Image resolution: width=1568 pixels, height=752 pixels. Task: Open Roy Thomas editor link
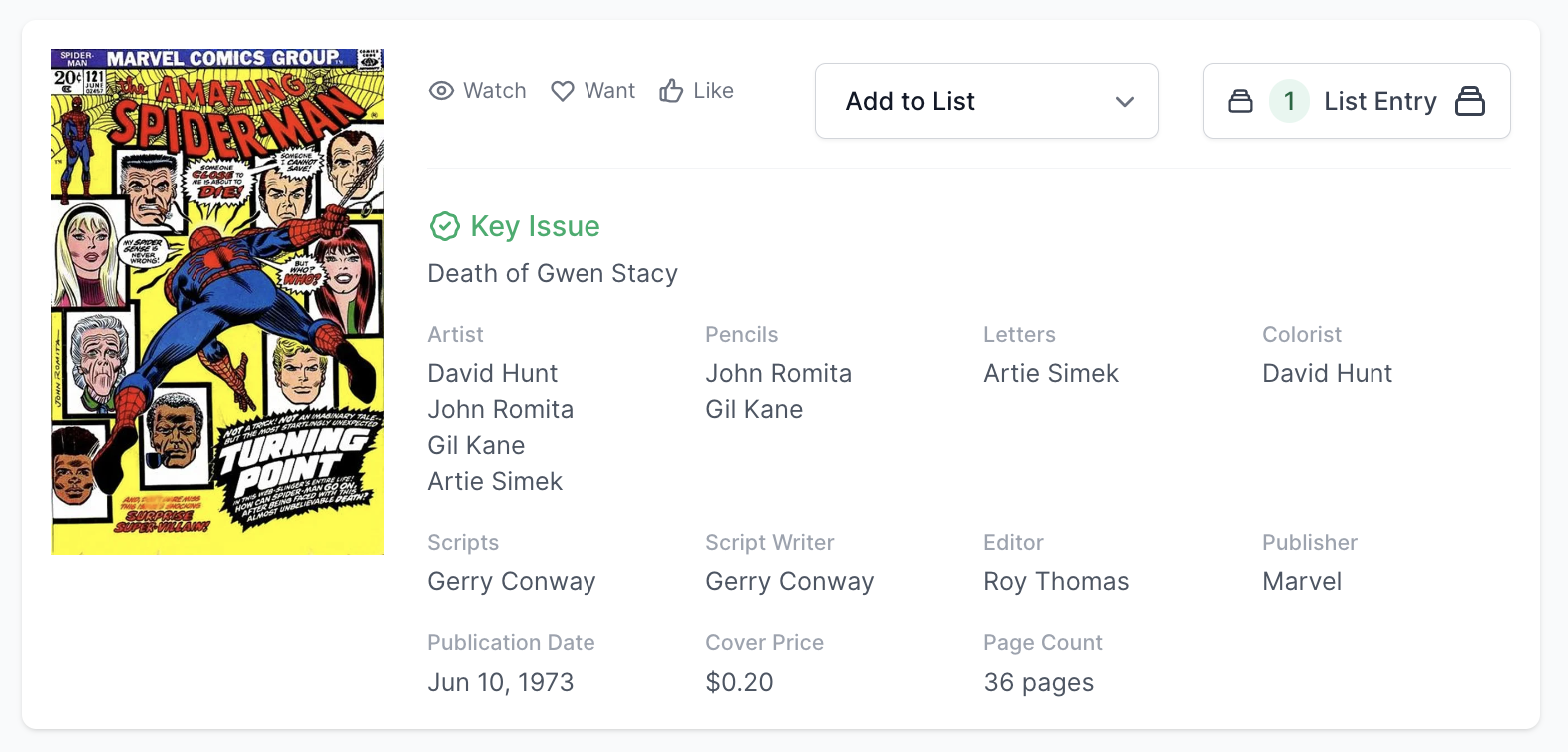[1056, 581]
